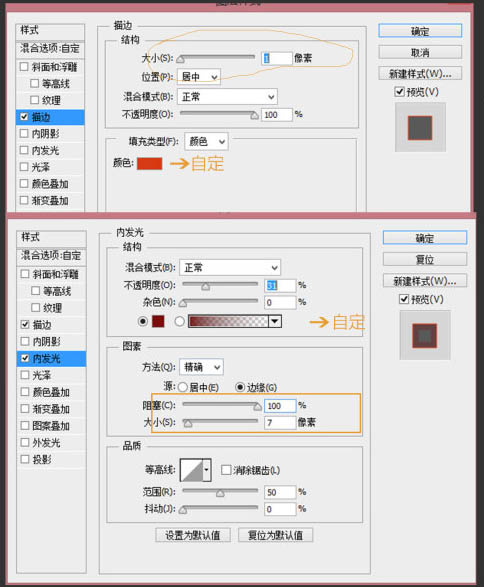Click the orange-red stroke 颜色 swatch
The height and width of the screenshot is (587, 484).
(149, 164)
